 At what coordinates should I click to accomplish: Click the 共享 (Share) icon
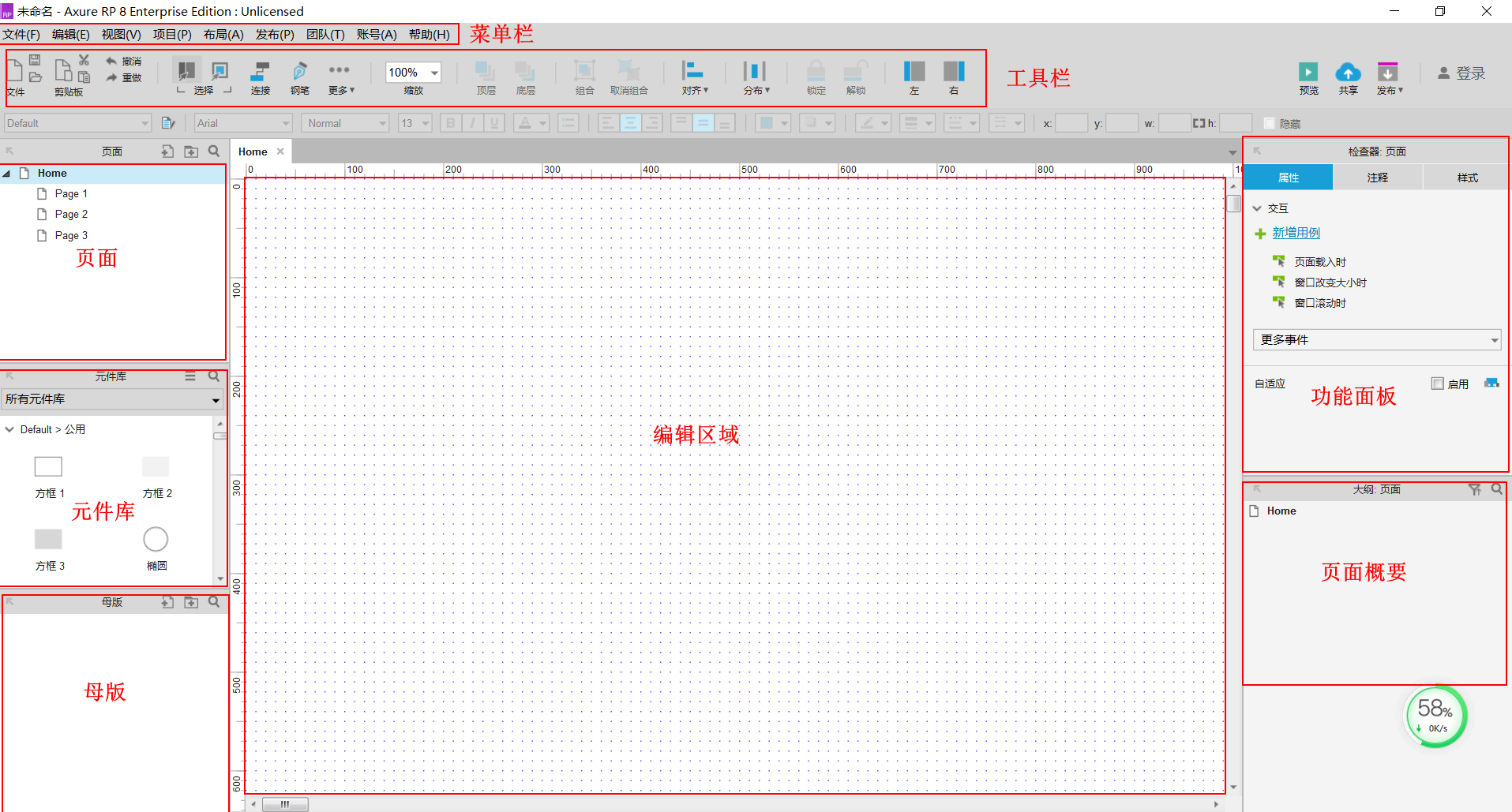1349,71
